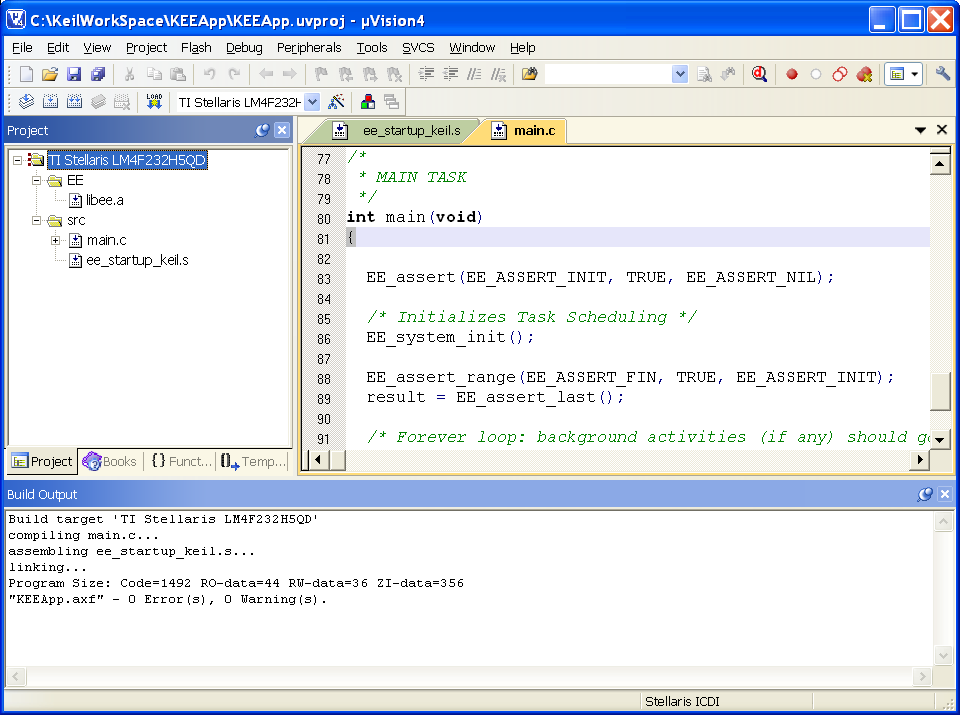Open the Configuration wrench icon
960x715 pixels.
942,74
